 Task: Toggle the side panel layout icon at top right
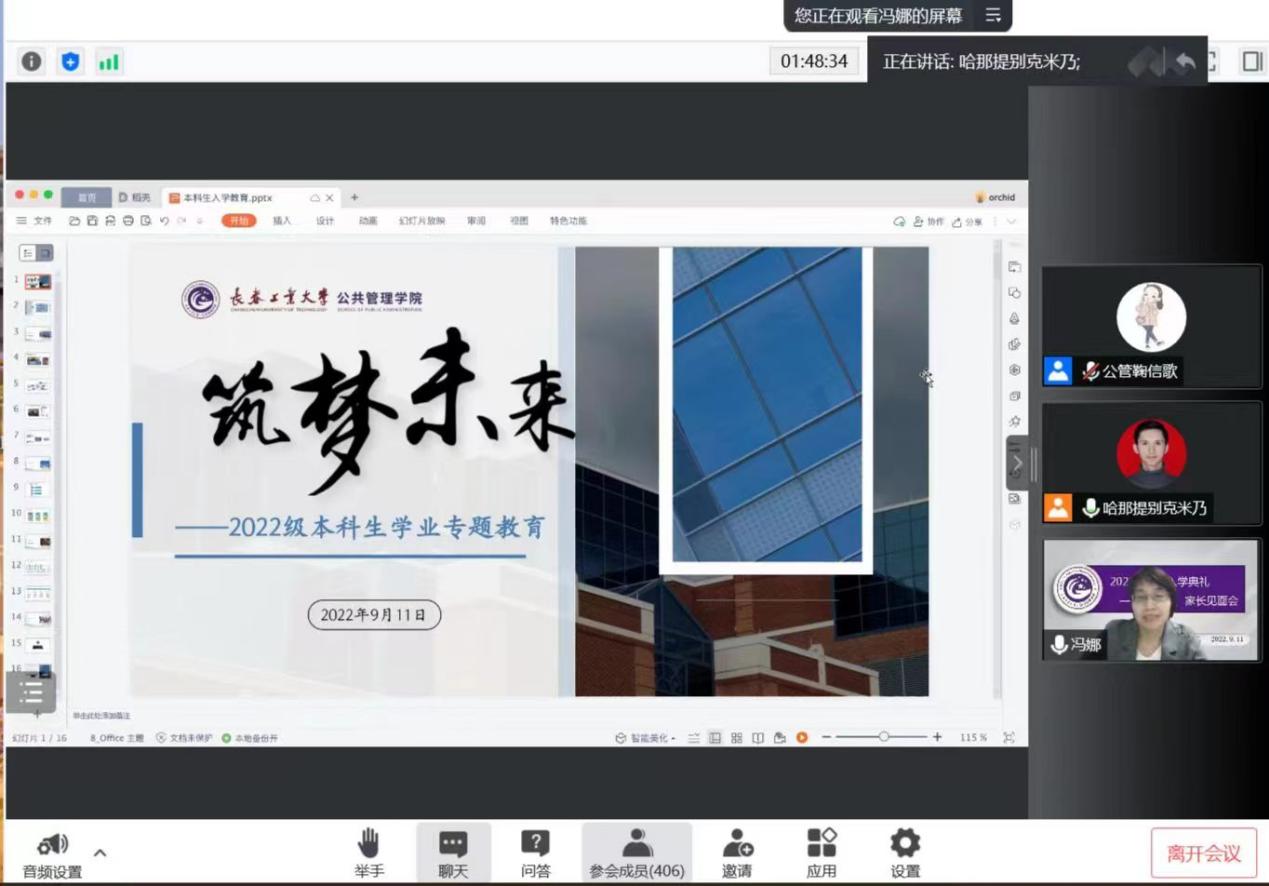pyautogui.click(x=1252, y=62)
